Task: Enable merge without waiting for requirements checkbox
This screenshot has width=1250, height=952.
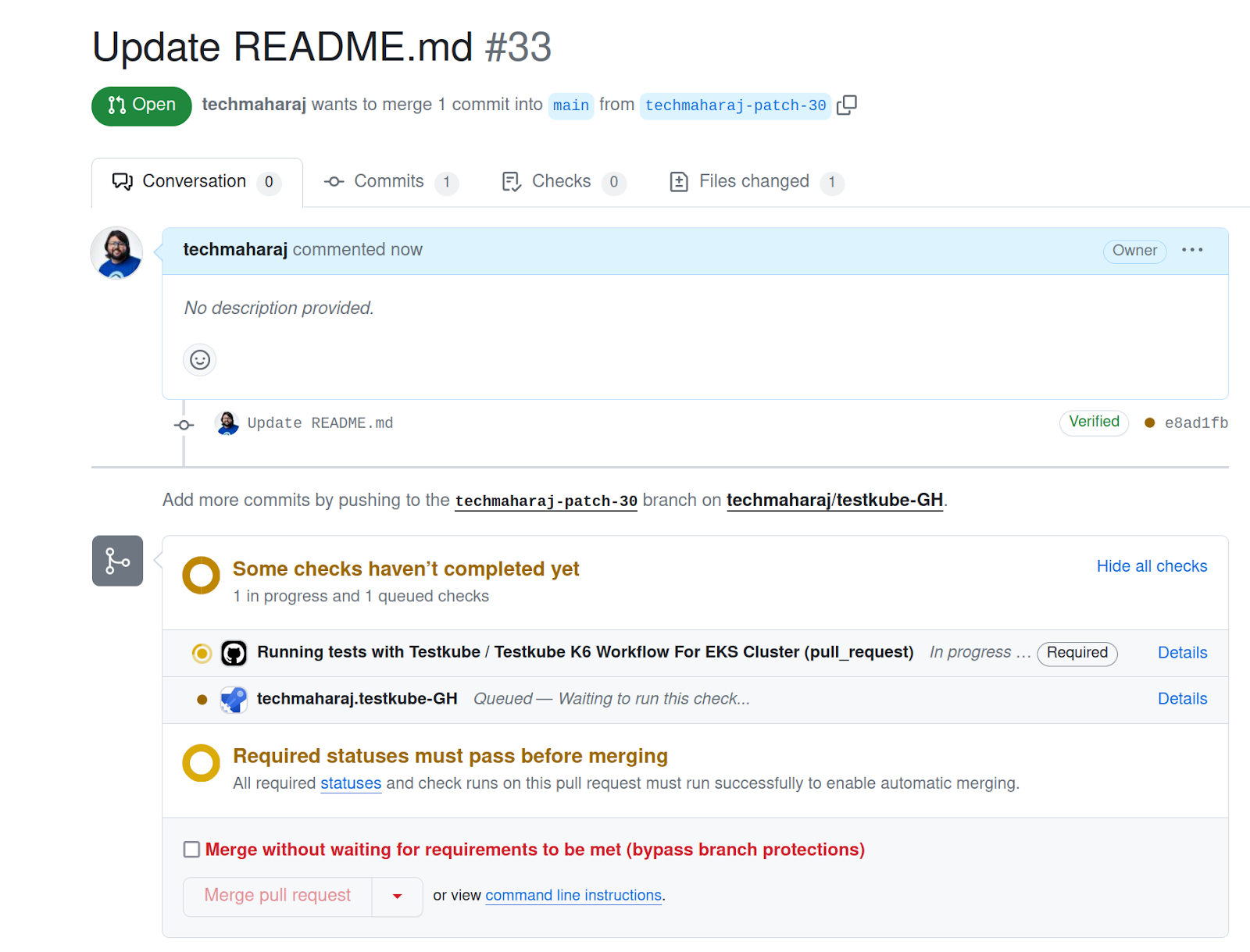Action: click(x=191, y=849)
